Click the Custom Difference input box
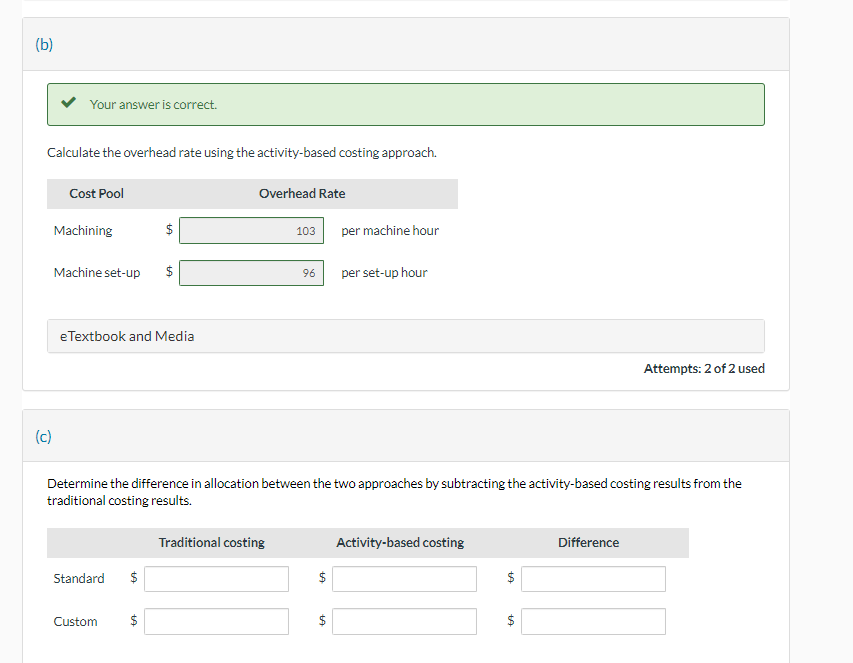 [593, 621]
